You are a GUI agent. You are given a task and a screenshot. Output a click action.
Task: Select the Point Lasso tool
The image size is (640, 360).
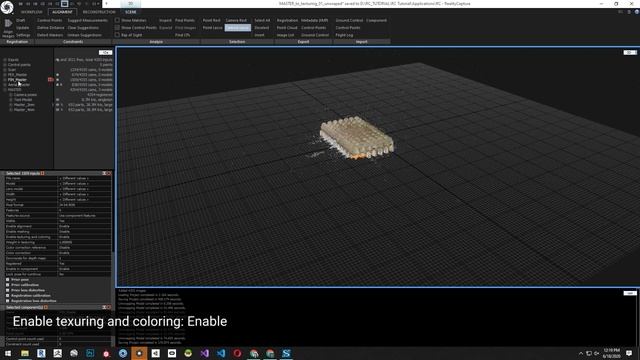coord(212,27)
